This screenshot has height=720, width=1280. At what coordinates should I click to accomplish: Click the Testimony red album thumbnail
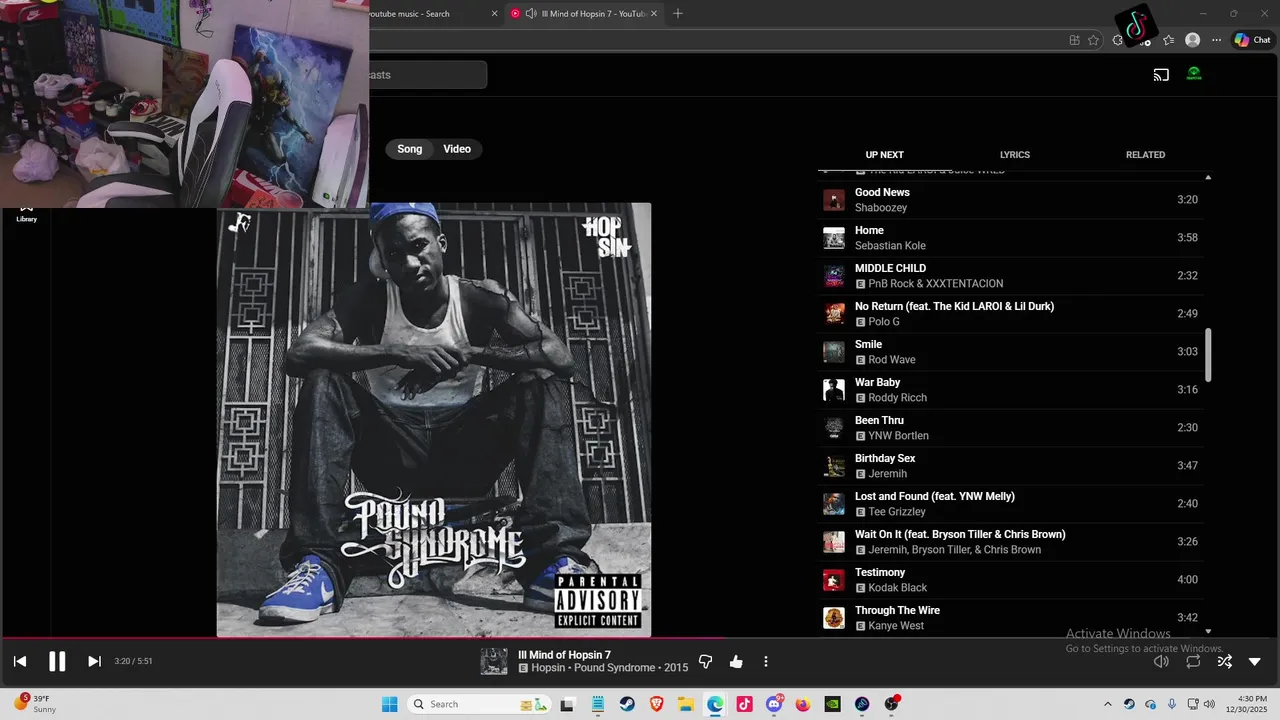tap(834, 580)
